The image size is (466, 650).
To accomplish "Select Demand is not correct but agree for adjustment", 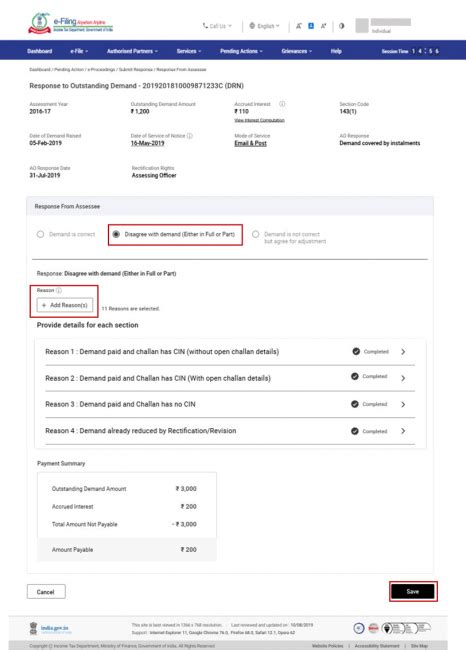I will [x=255, y=234].
